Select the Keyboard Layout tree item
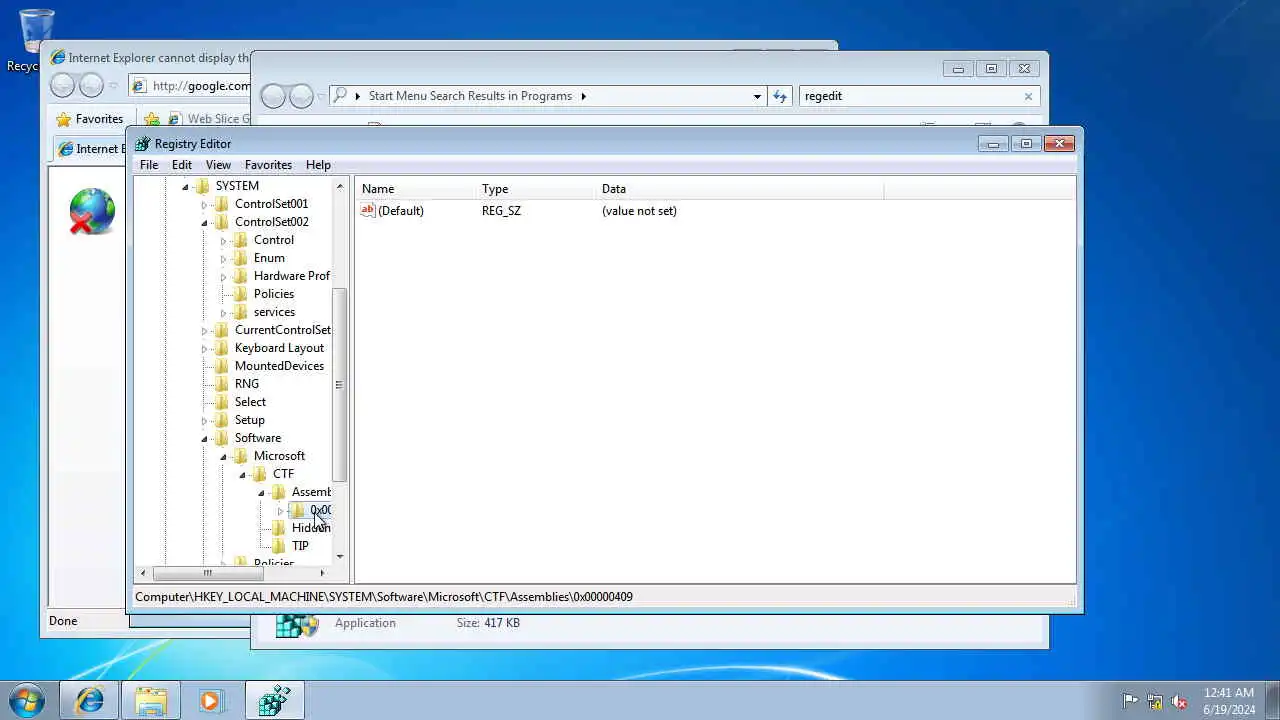1280x720 pixels. tap(279, 348)
